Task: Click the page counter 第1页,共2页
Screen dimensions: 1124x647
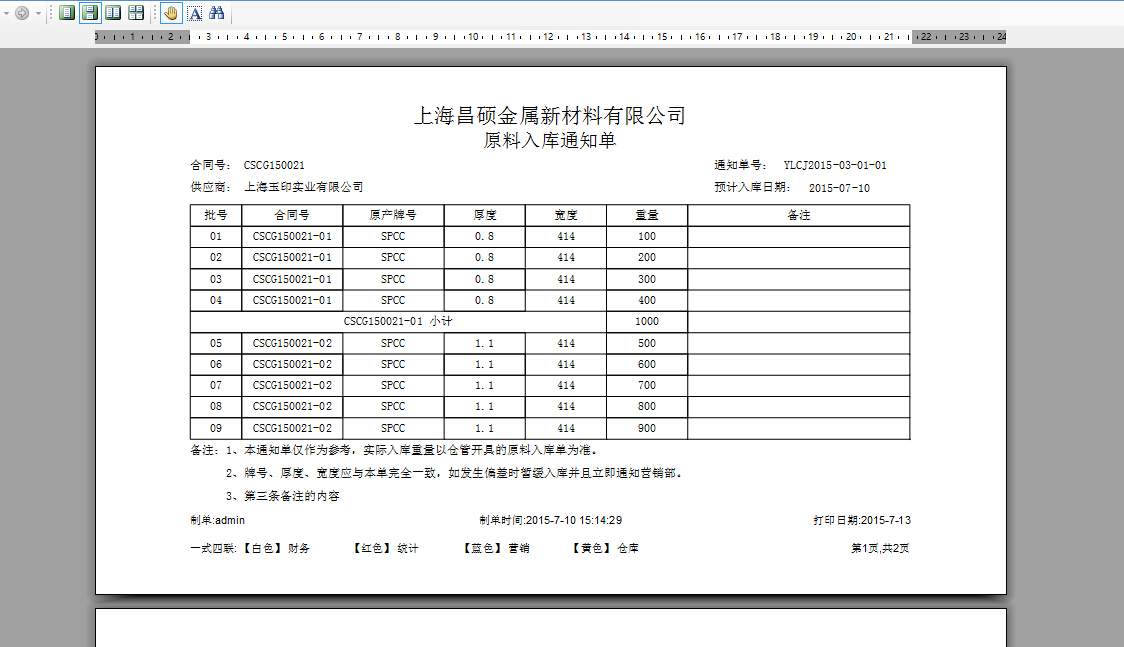Action: click(880, 548)
